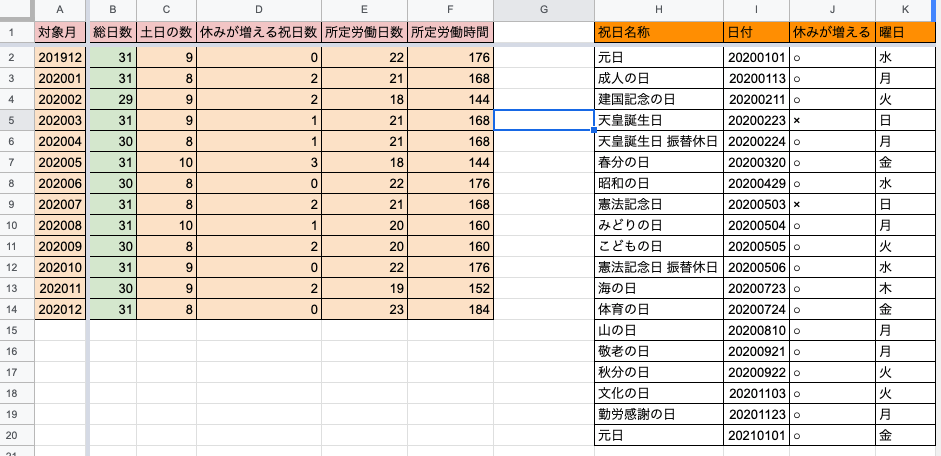The height and width of the screenshot is (456, 941).
Task: Select cell with month 201912
Action: 60,58
